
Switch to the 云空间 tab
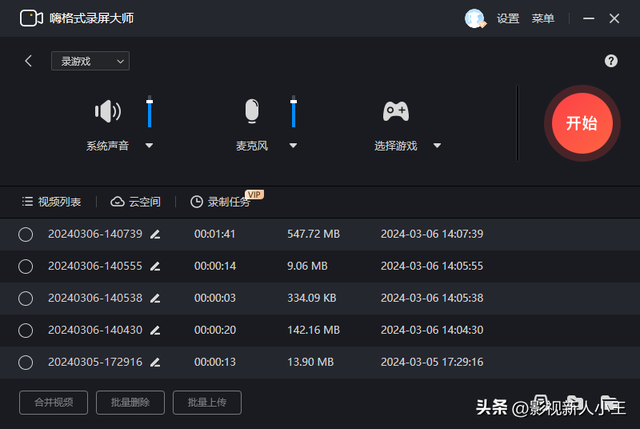[x=136, y=201]
